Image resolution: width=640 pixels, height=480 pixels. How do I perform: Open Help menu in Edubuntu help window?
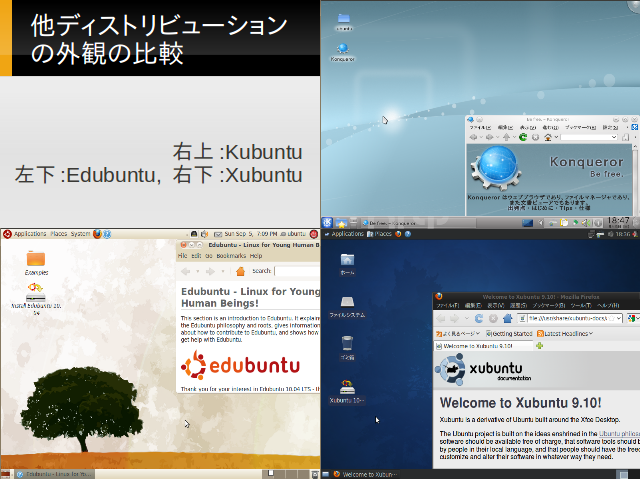click(x=256, y=256)
